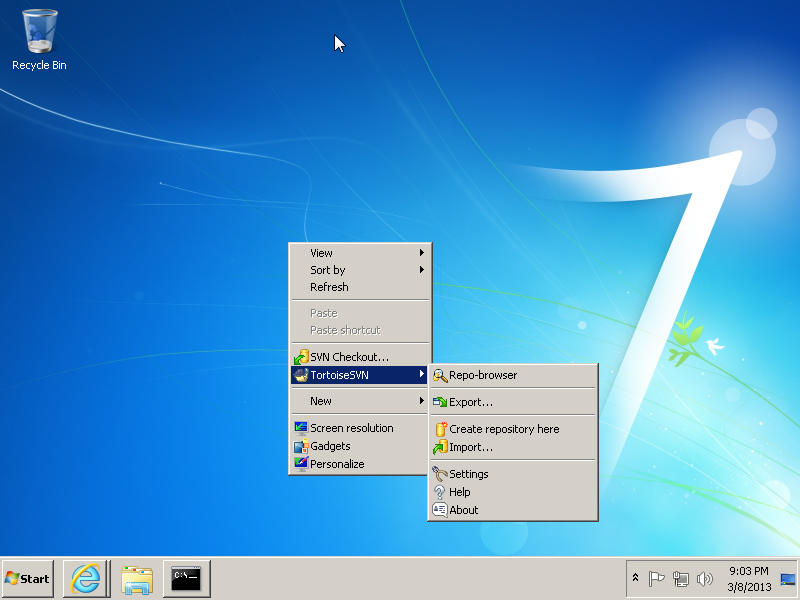Image resolution: width=800 pixels, height=600 pixels.
Task: Click the Start button
Action: click(x=28, y=579)
